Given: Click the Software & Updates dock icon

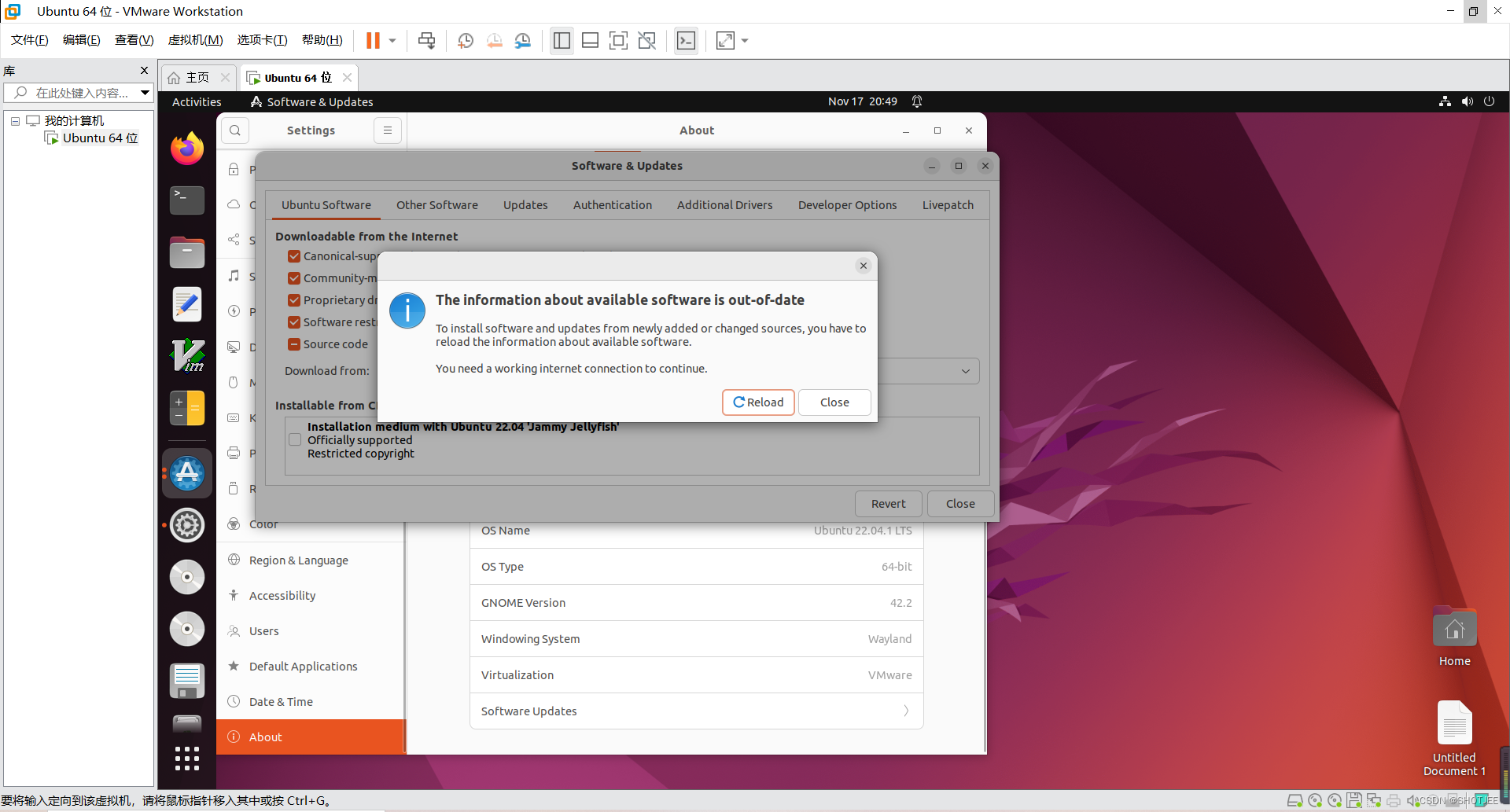Looking at the screenshot, I should 187,473.
